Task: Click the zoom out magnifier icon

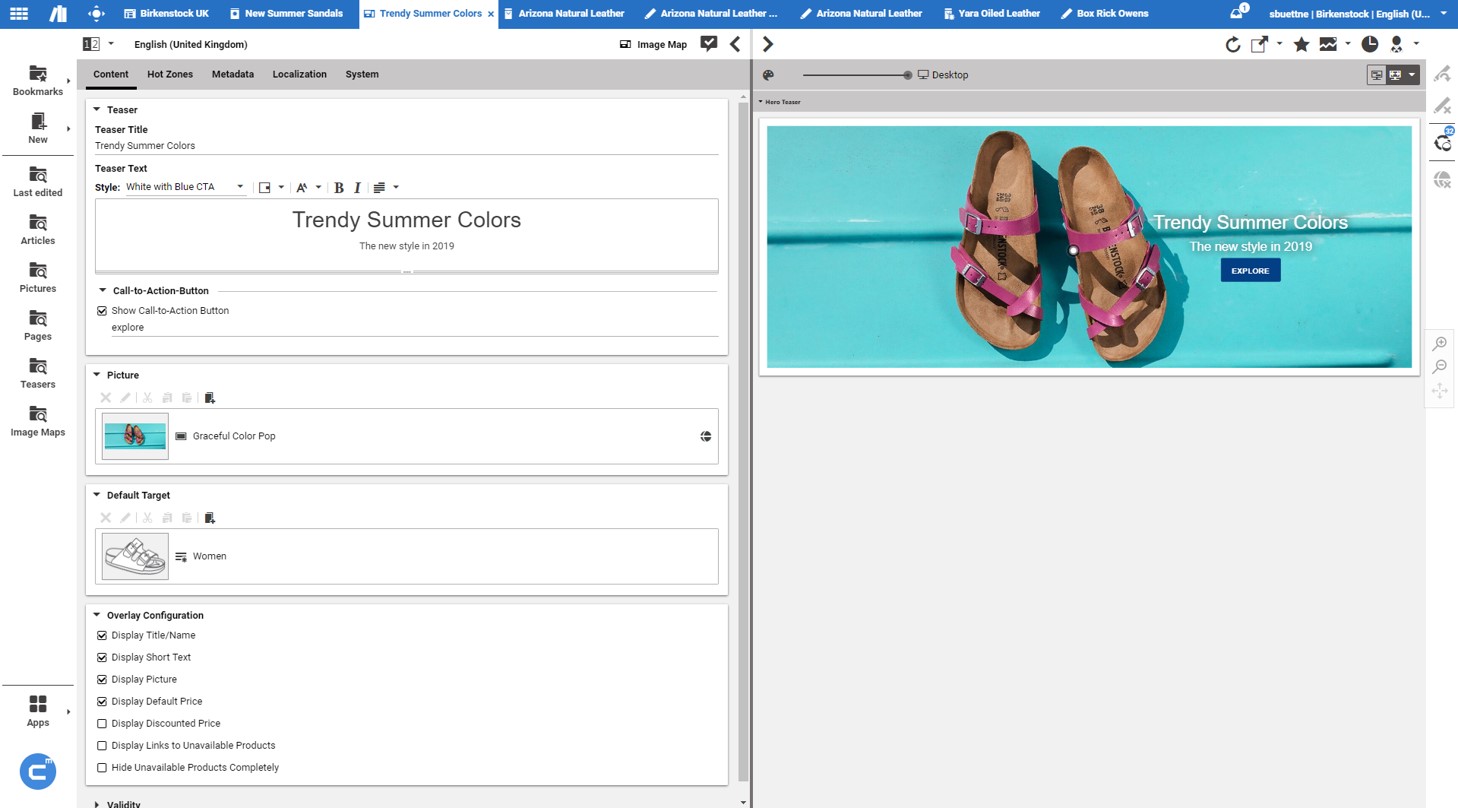Action: (x=1440, y=367)
